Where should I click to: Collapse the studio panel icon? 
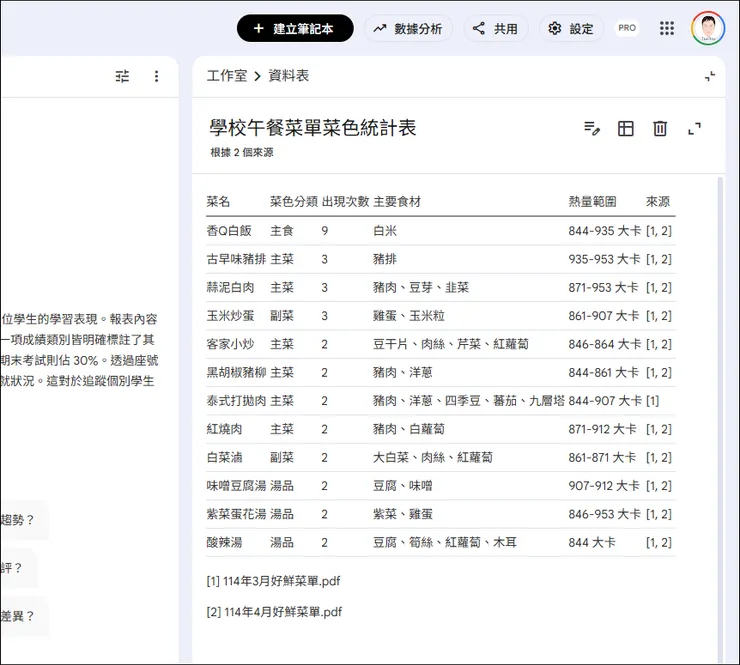709,76
